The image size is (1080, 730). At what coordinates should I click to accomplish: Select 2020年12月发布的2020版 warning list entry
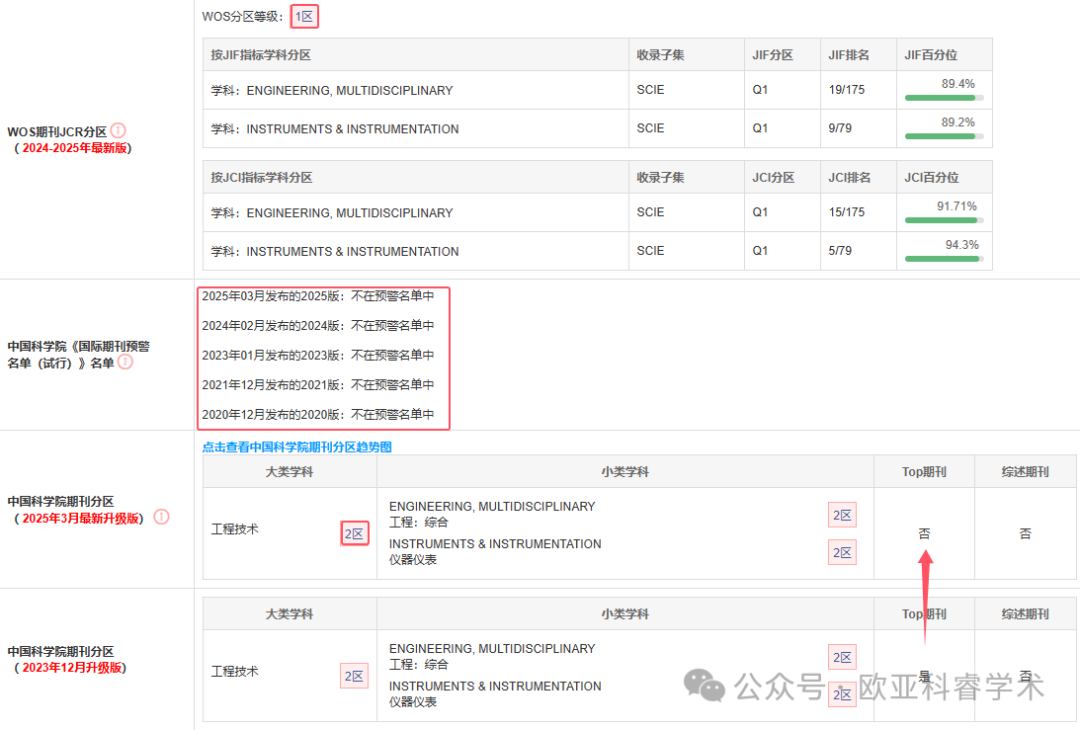(x=318, y=415)
